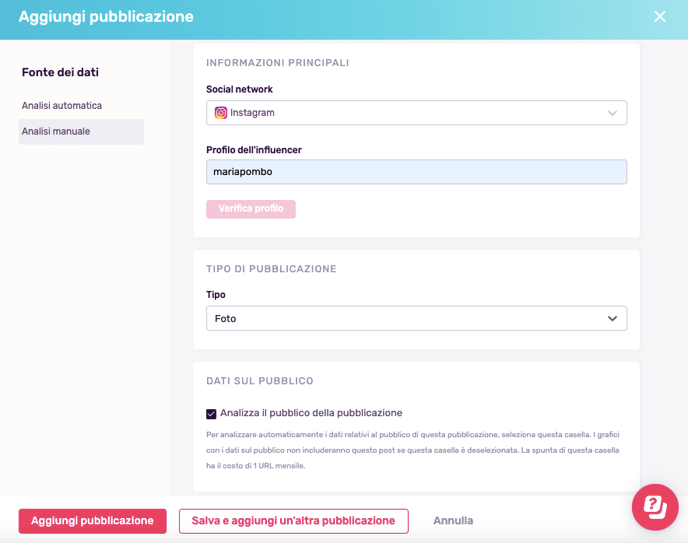
Task: Click the dialog title Aggiungi pubblicazione
Action: [106, 17]
